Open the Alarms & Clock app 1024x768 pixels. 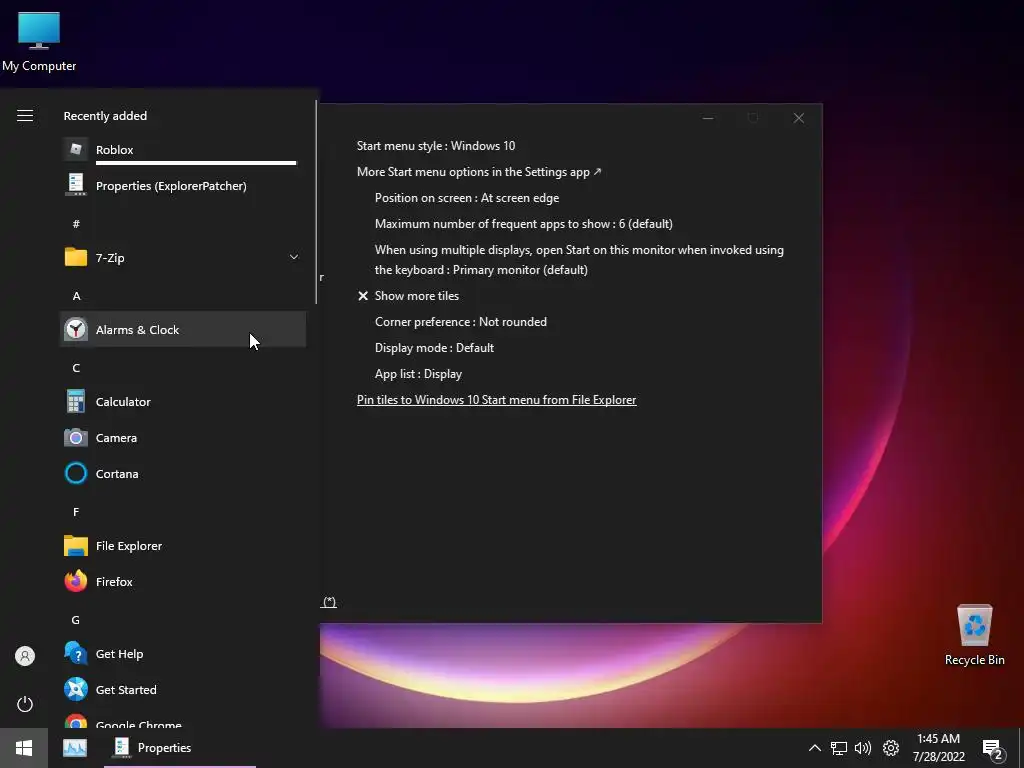pyautogui.click(x=182, y=329)
